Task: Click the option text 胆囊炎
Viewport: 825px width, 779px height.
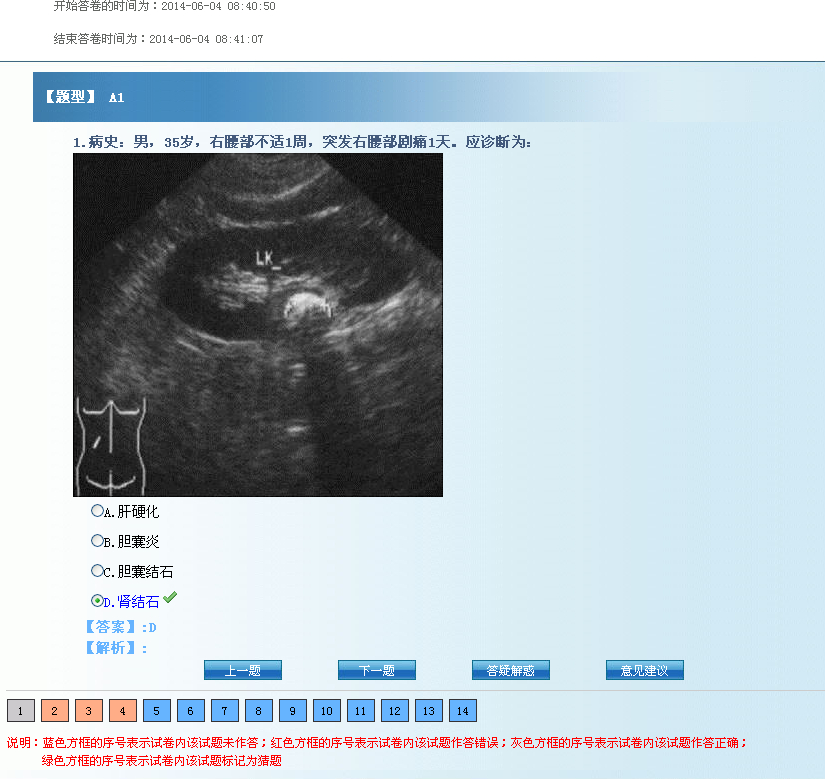Action: 138,542
